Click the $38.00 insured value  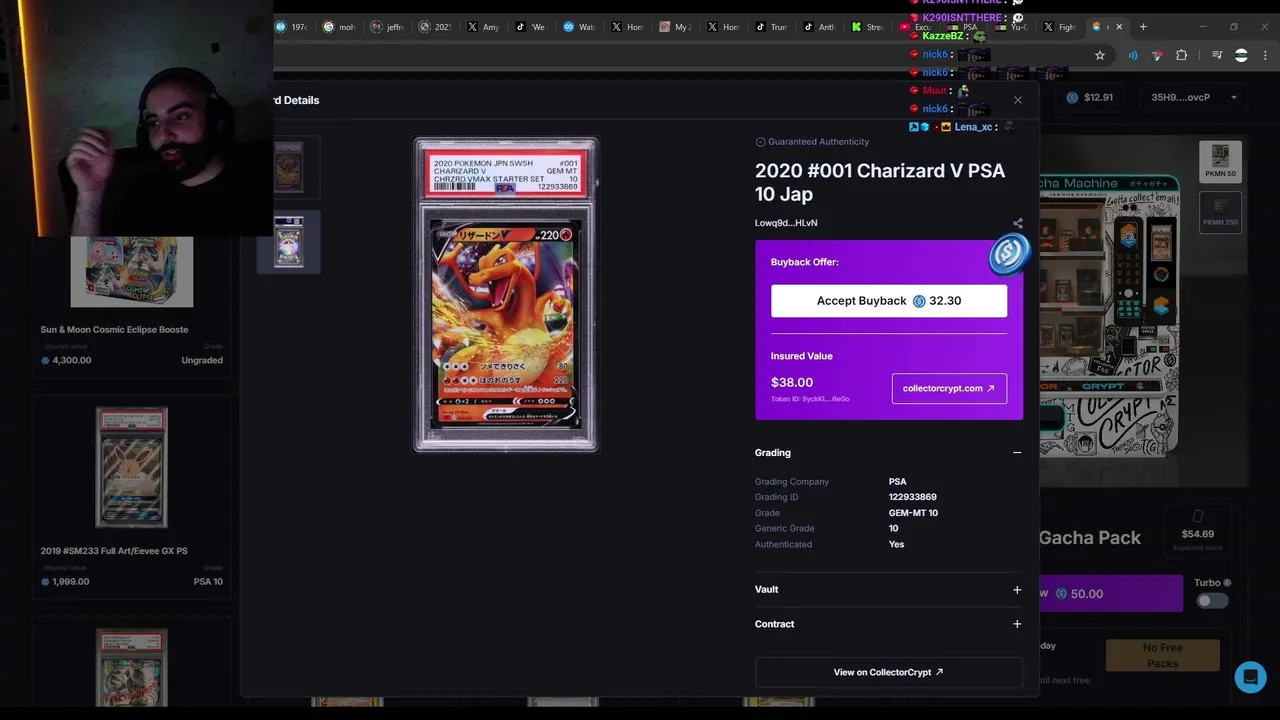point(792,382)
